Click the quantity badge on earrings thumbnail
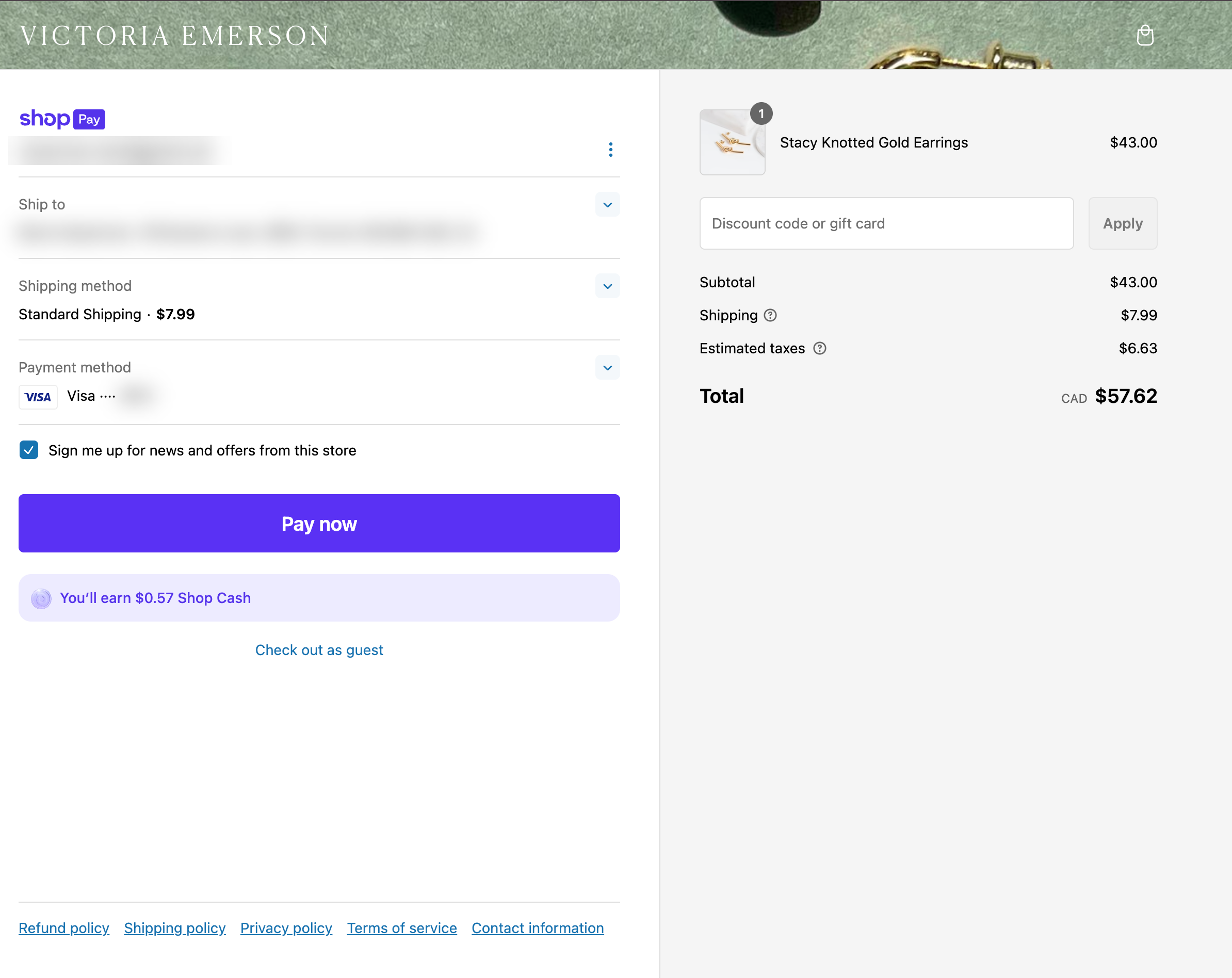This screenshot has width=1232, height=978. point(760,113)
